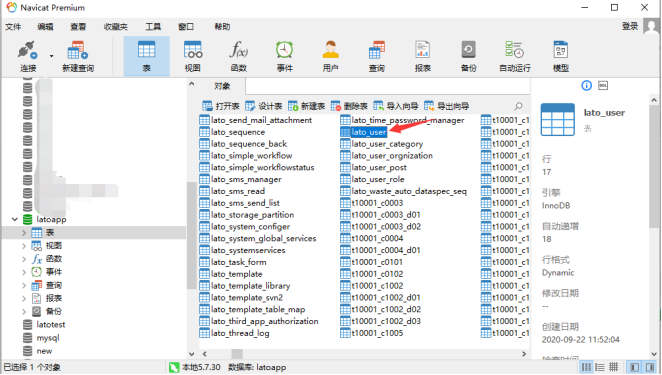Switch to detail view icon
This screenshot has width=662, height=375.
tap(600, 367)
